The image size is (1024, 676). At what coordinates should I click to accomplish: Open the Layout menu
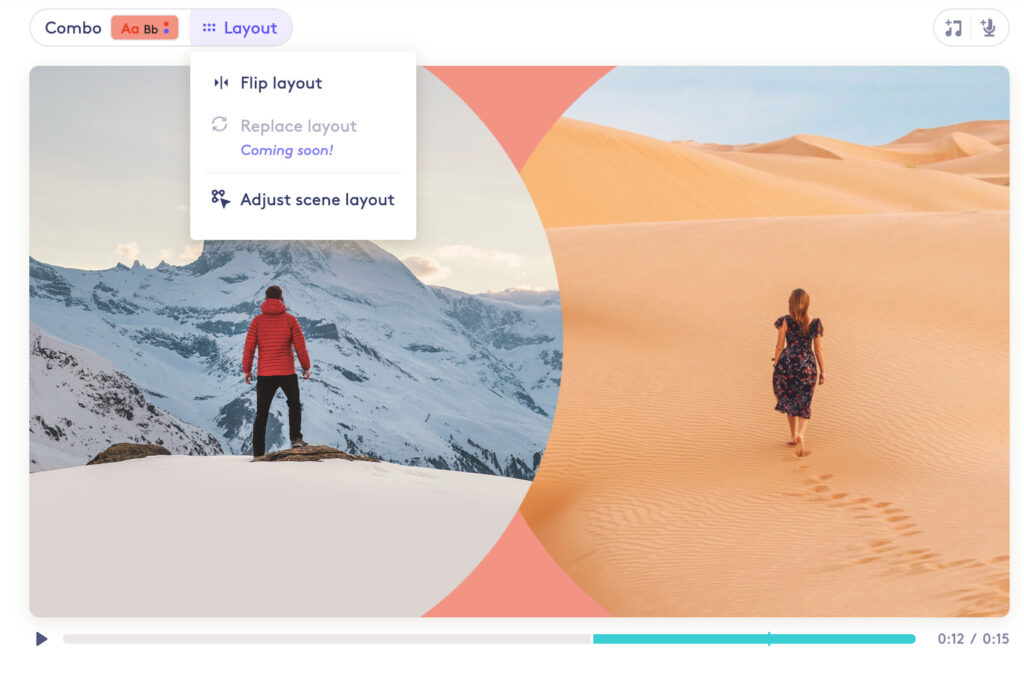point(240,28)
